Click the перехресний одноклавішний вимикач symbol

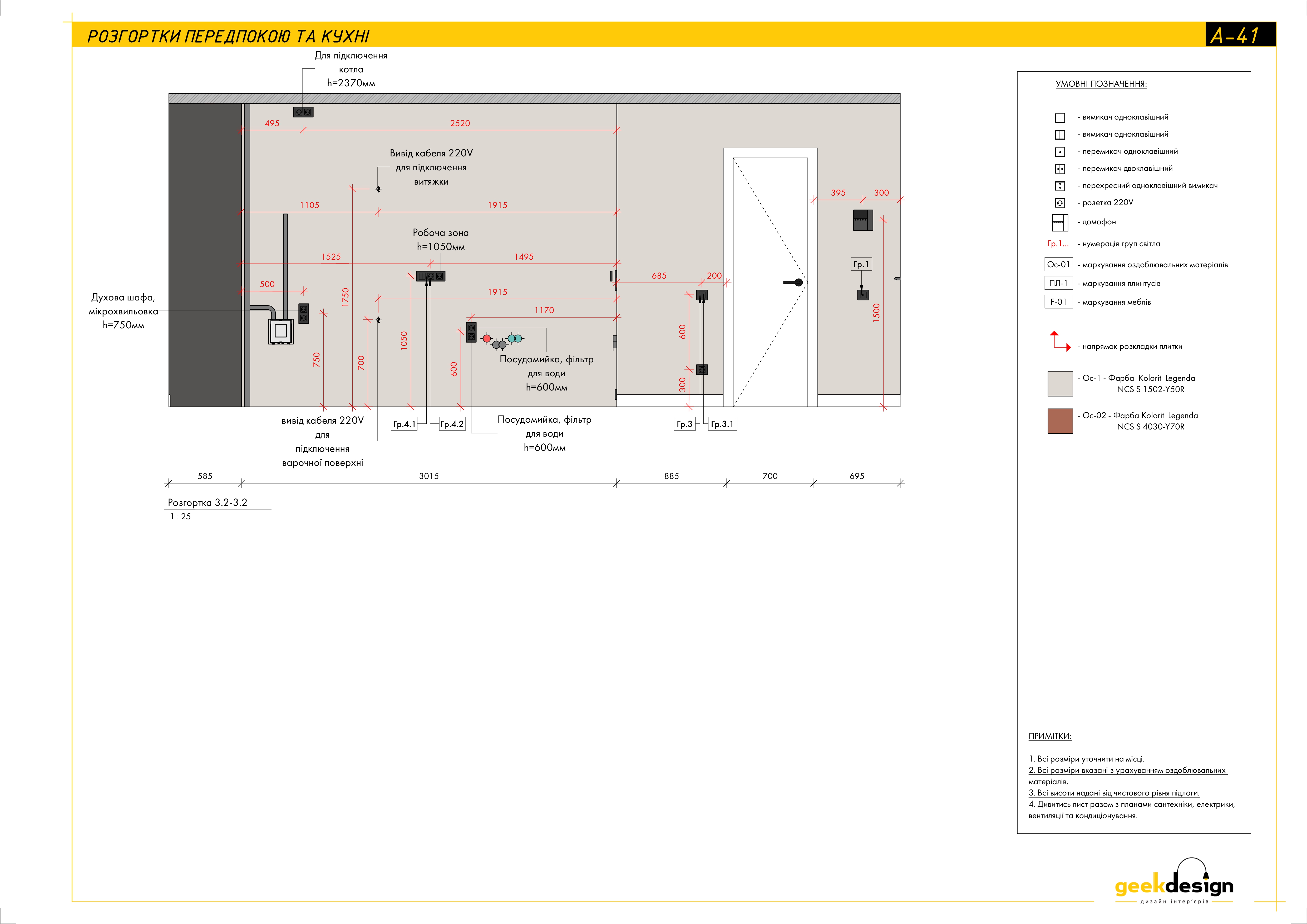click(1059, 186)
